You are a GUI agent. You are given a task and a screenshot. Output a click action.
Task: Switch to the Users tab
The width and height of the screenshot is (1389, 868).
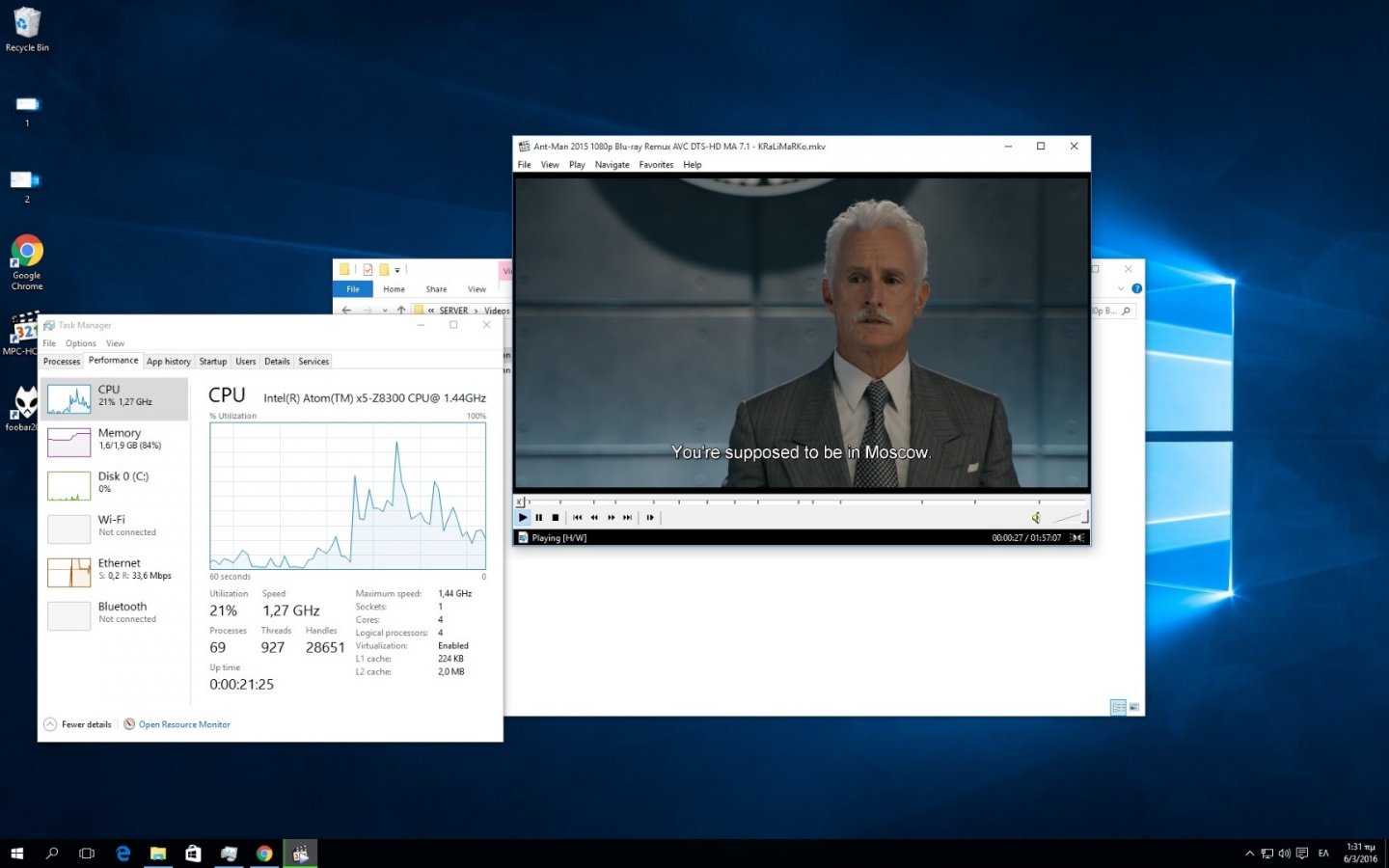[246, 362]
